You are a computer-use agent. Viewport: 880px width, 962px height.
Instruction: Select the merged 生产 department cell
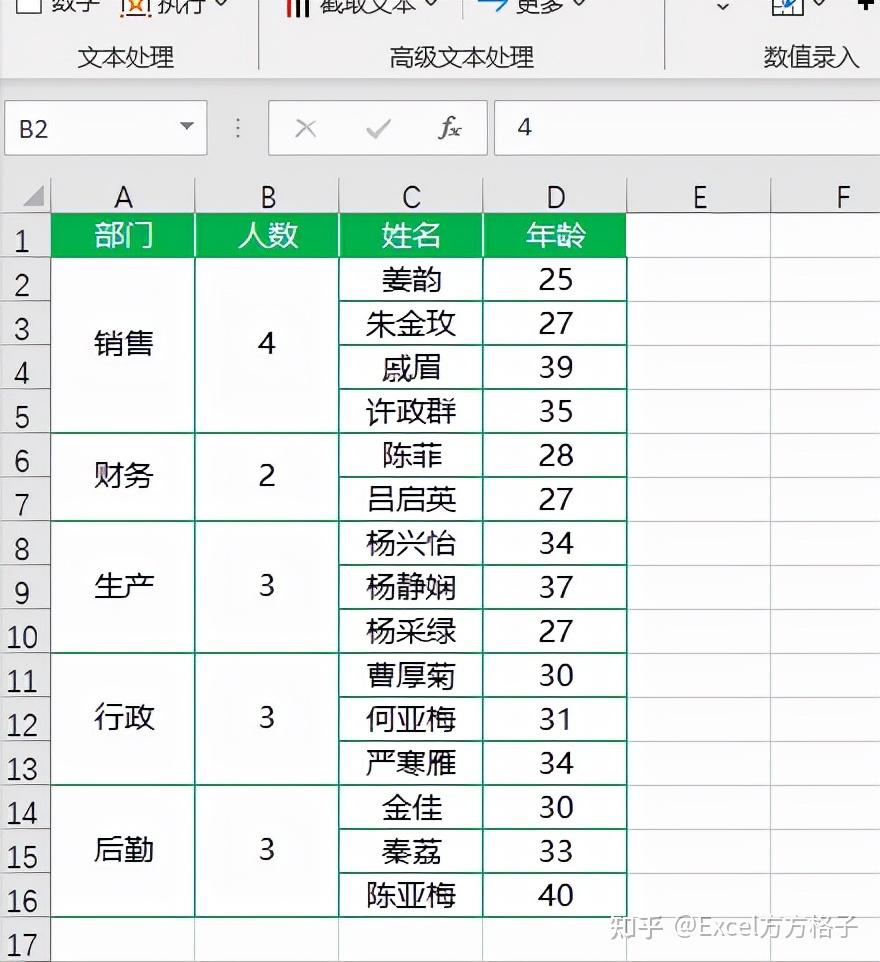click(x=123, y=587)
